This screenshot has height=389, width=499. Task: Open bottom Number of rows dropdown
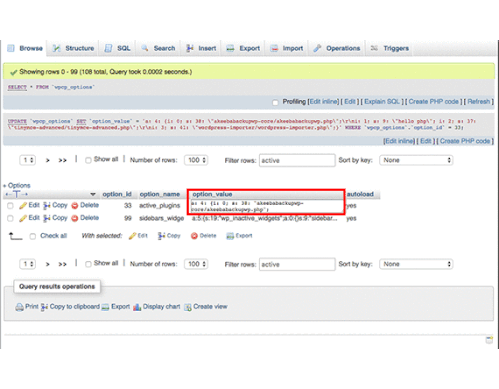(x=196, y=264)
